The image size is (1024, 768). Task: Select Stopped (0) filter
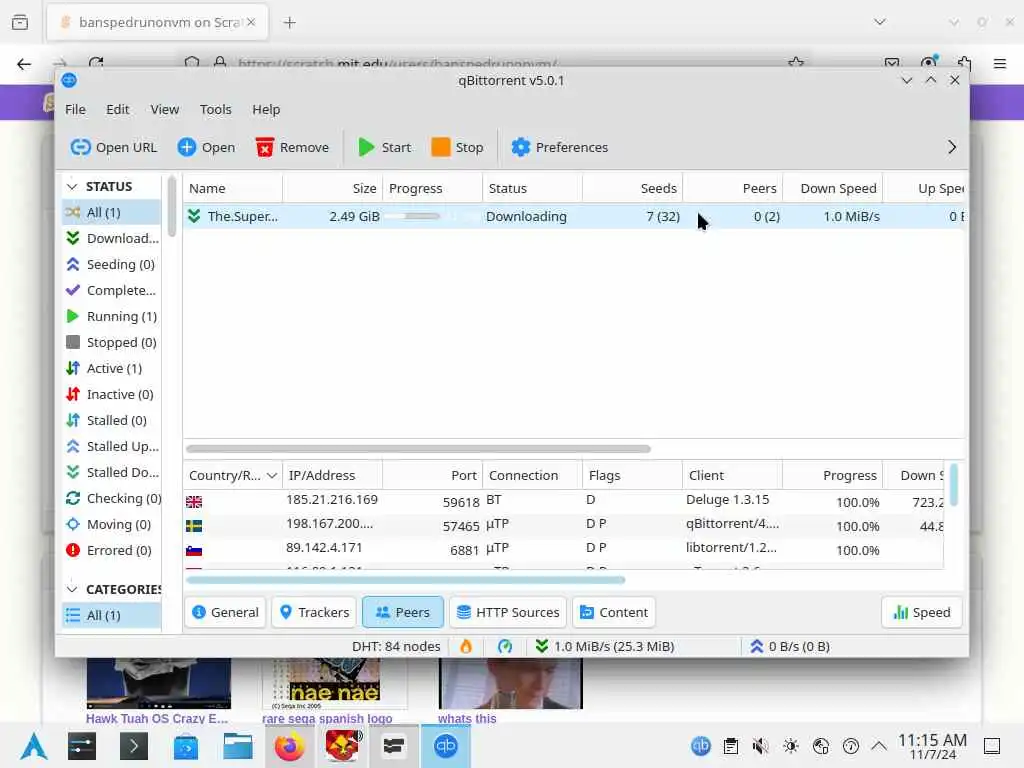click(112, 343)
